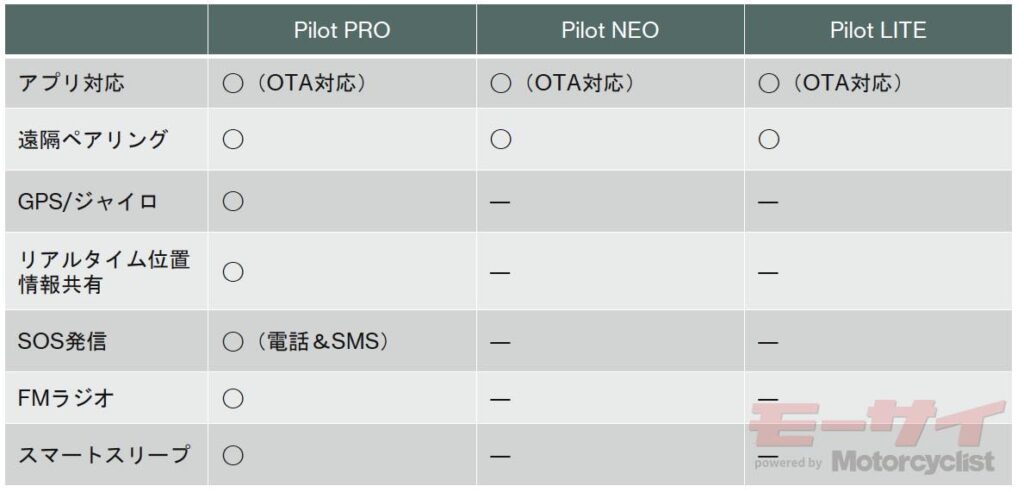This screenshot has height=492, width=1024.
Task: Click the モーサイ Motorcyclist watermark logo
Action: click(x=875, y=436)
